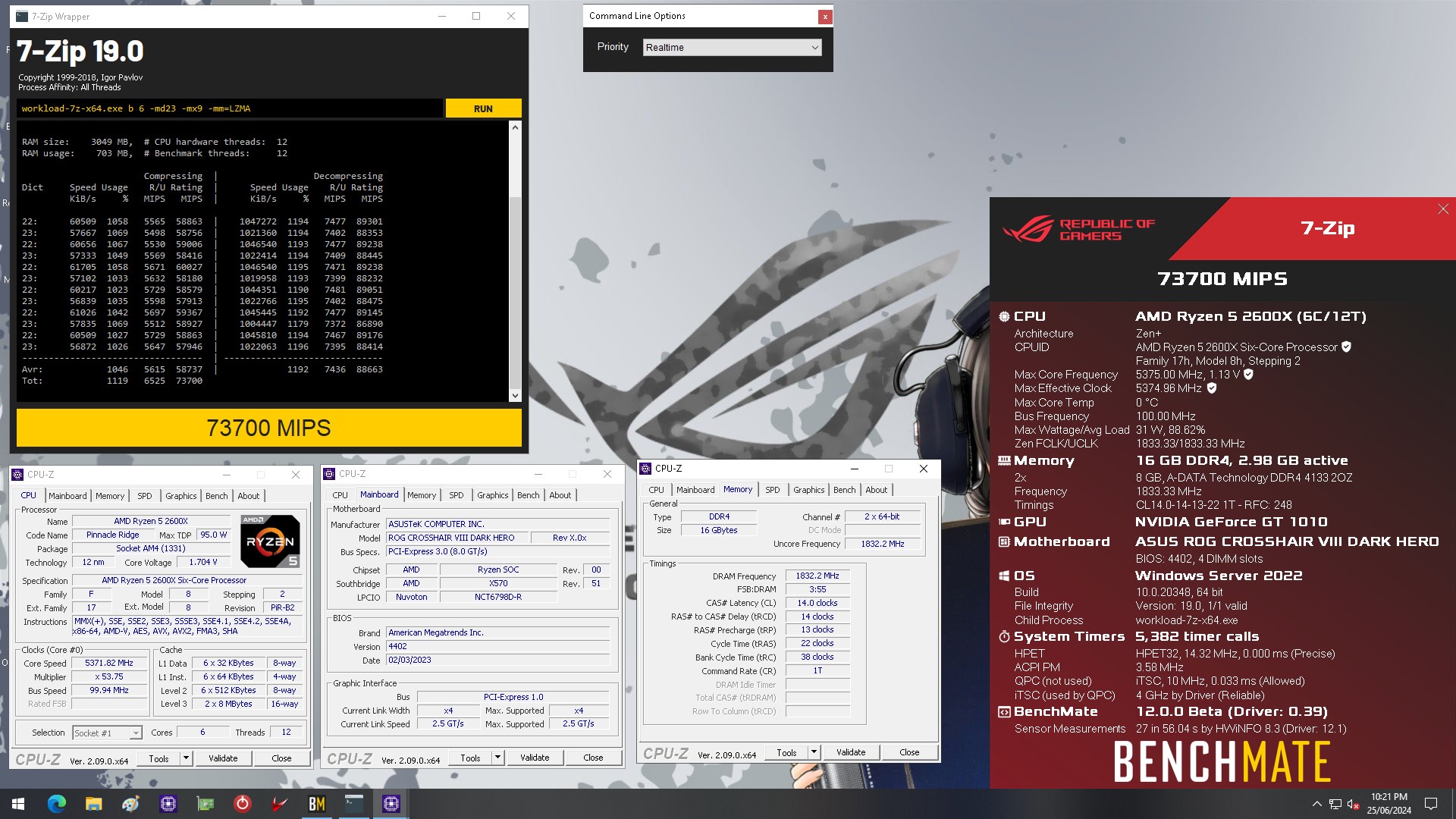Viewport: 1456px width, 819px height.
Task: Click the DRAM Frequency 1832.2 MHz value
Action: point(817,576)
